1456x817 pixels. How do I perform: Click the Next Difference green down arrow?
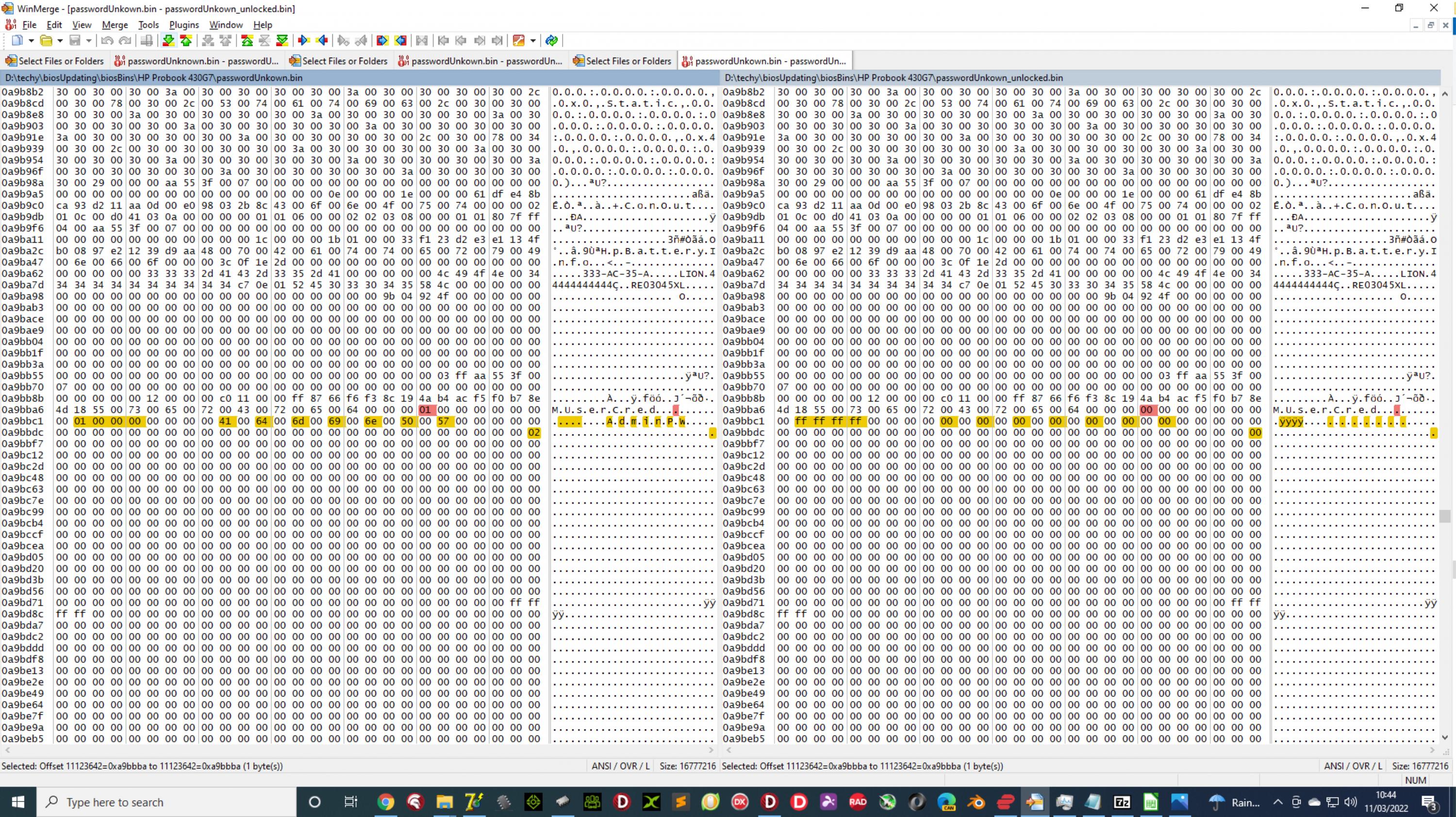[168, 40]
